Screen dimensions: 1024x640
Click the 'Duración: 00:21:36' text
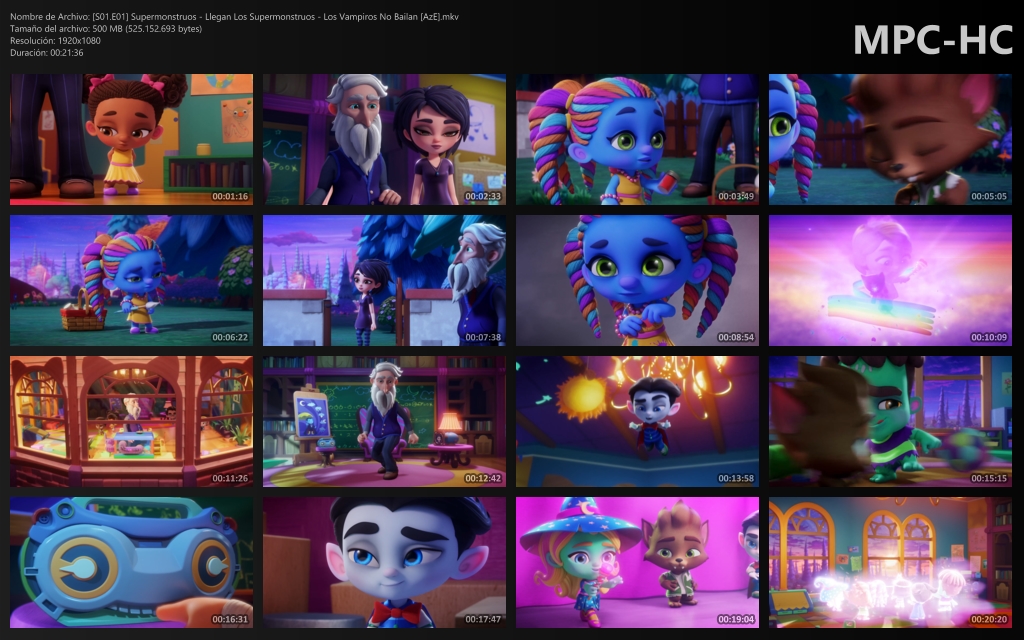(46, 53)
